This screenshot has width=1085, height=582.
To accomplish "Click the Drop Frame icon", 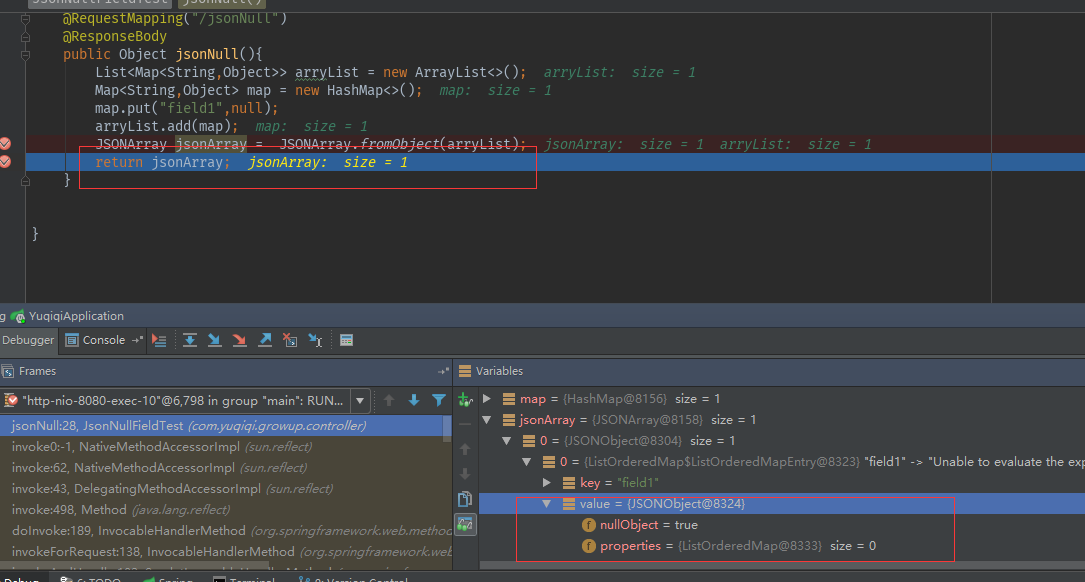I will pos(290,340).
